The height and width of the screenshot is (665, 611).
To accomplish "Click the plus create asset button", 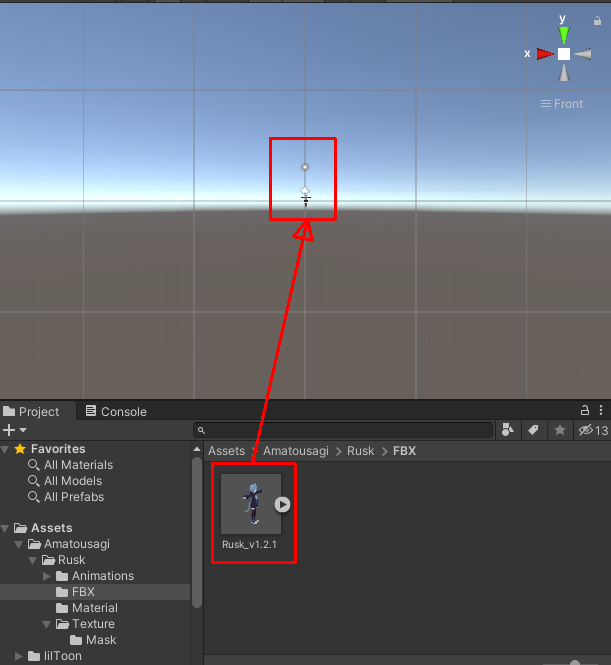I will click(9, 430).
